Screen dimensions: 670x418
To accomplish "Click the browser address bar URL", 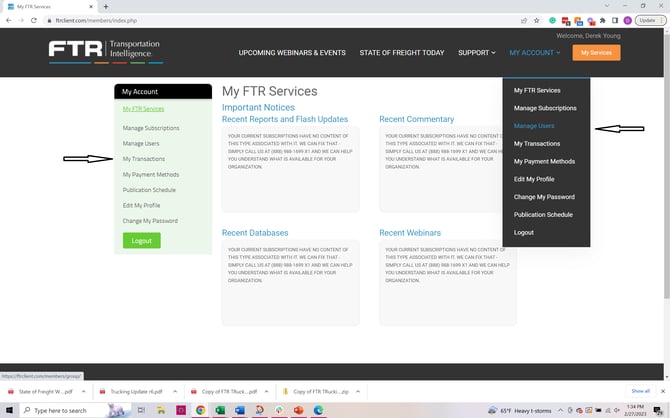I will tap(96, 21).
